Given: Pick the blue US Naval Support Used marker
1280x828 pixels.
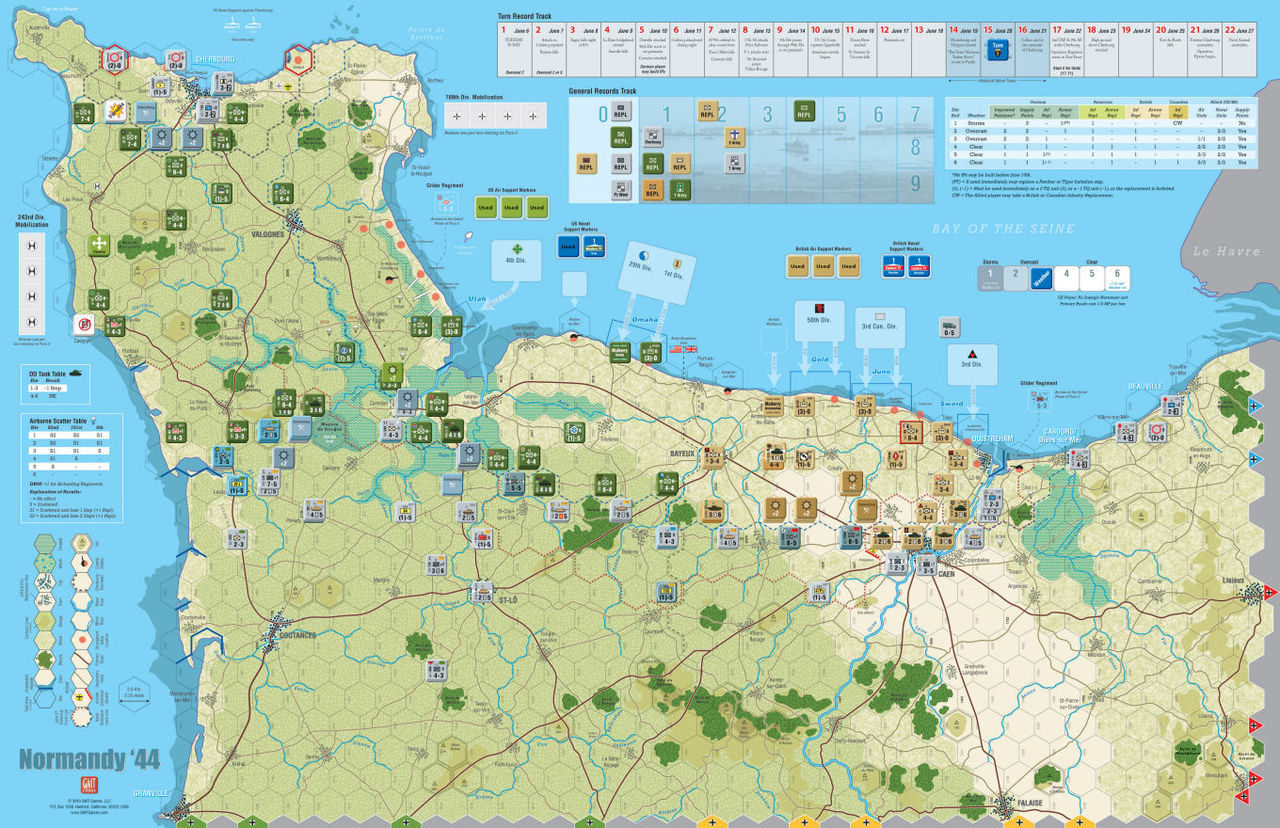Looking at the screenshot, I should 568,246.
